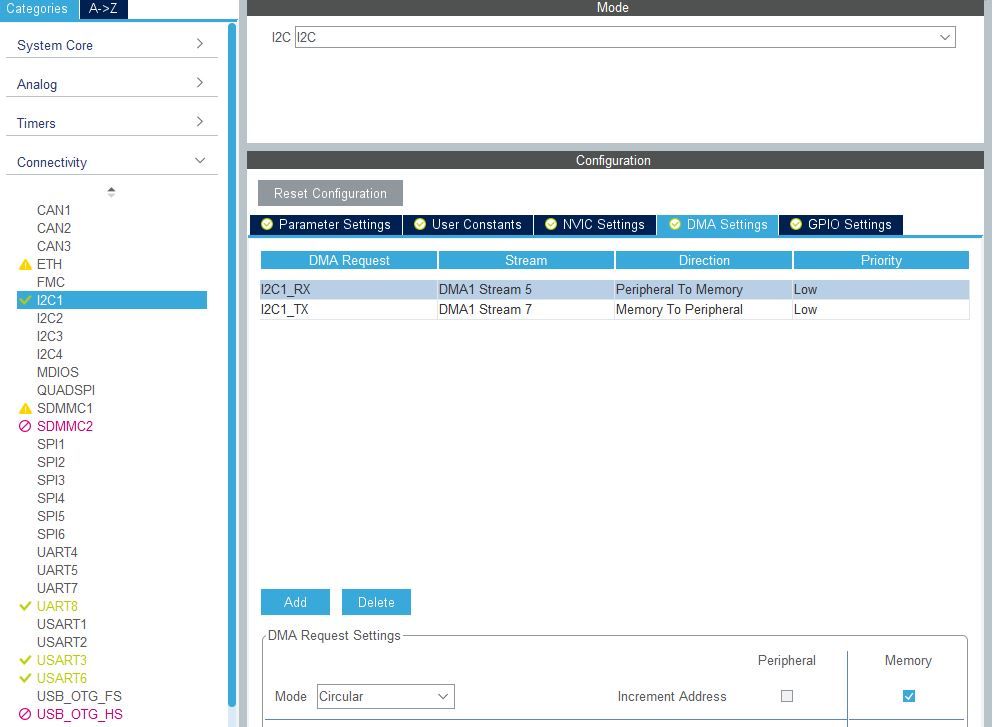999x727 pixels.
Task: Collapse the Connectivity category
Action: click(111, 162)
